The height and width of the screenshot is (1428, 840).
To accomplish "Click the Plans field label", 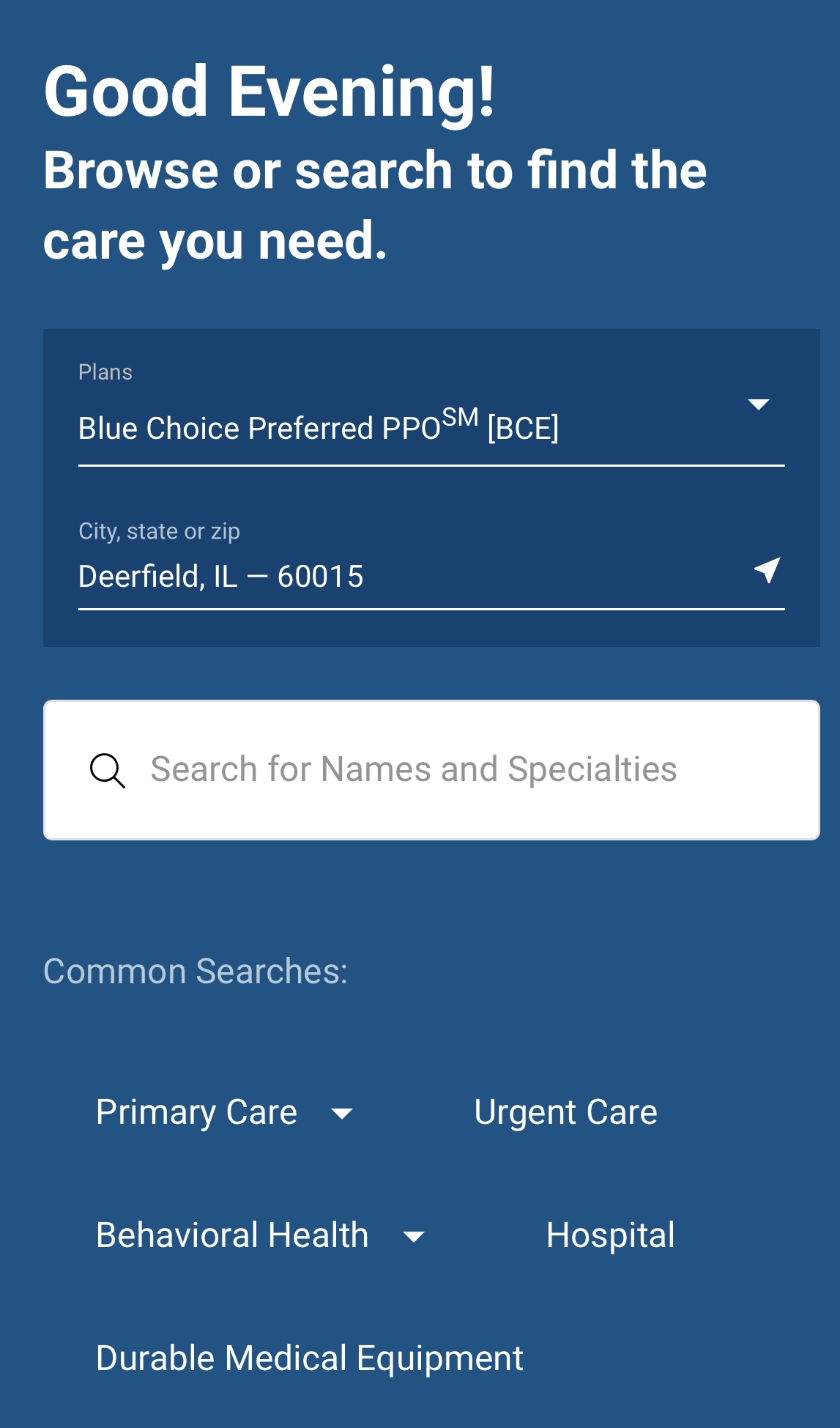I will pyautogui.click(x=105, y=372).
